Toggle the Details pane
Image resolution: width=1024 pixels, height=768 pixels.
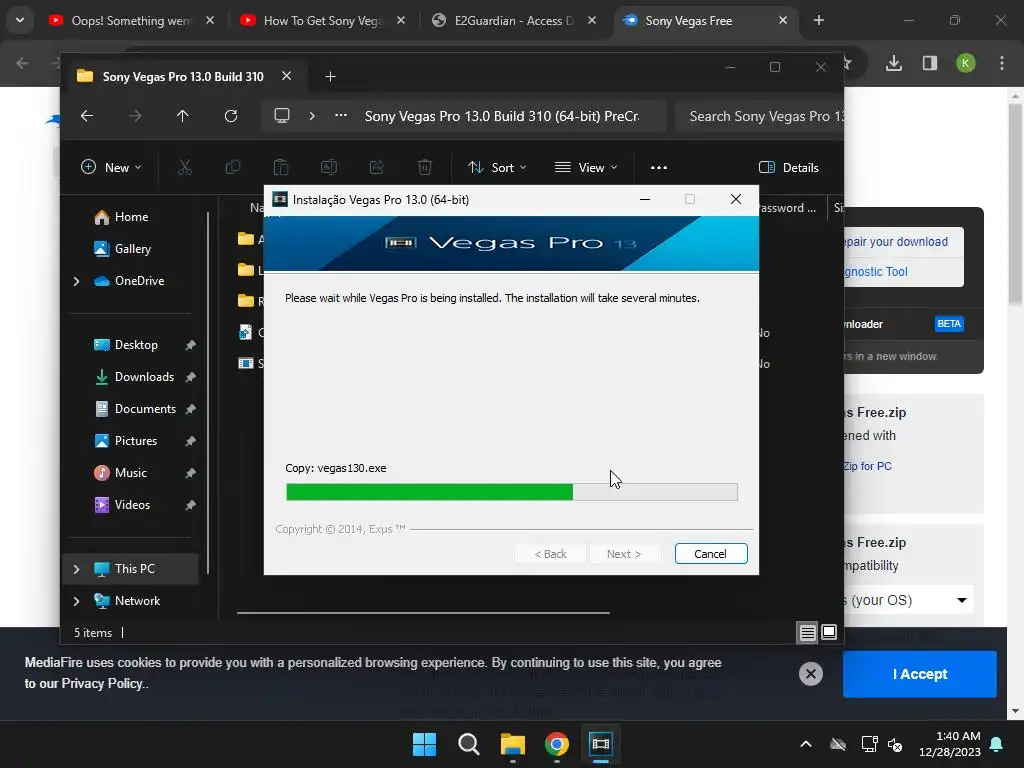(x=789, y=168)
